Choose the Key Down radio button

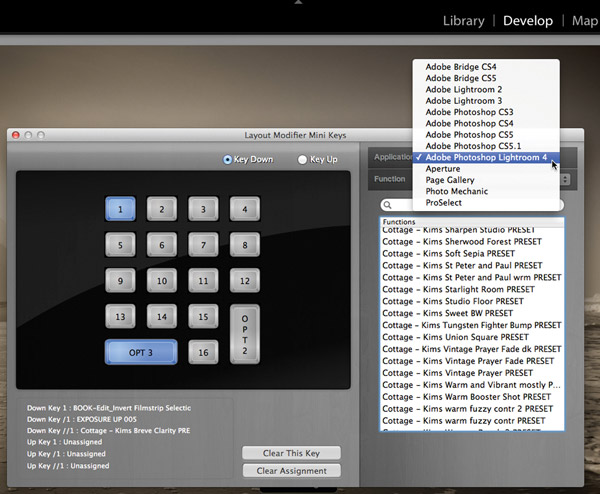[x=227, y=159]
